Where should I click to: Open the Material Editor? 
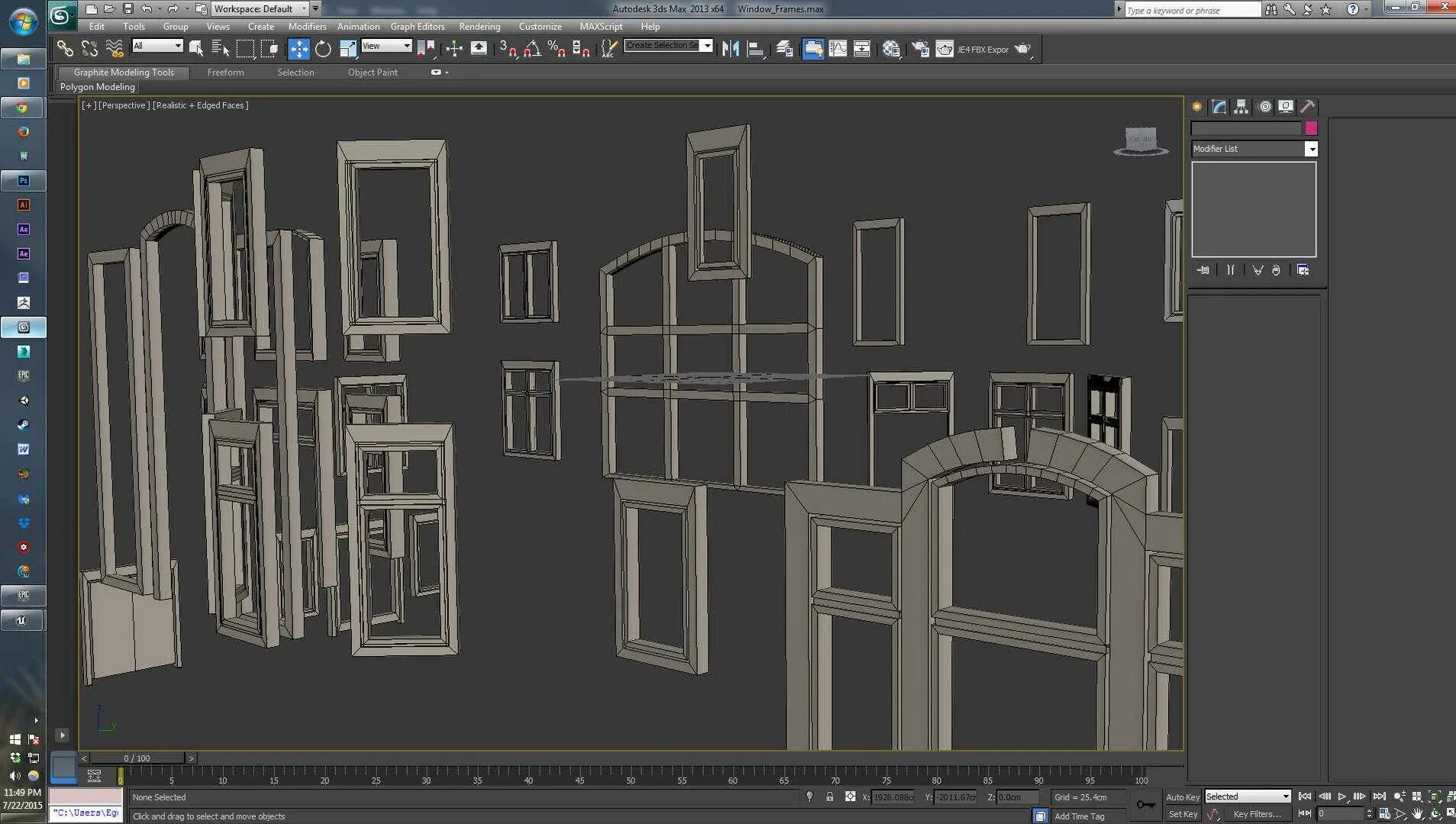pos(891,49)
